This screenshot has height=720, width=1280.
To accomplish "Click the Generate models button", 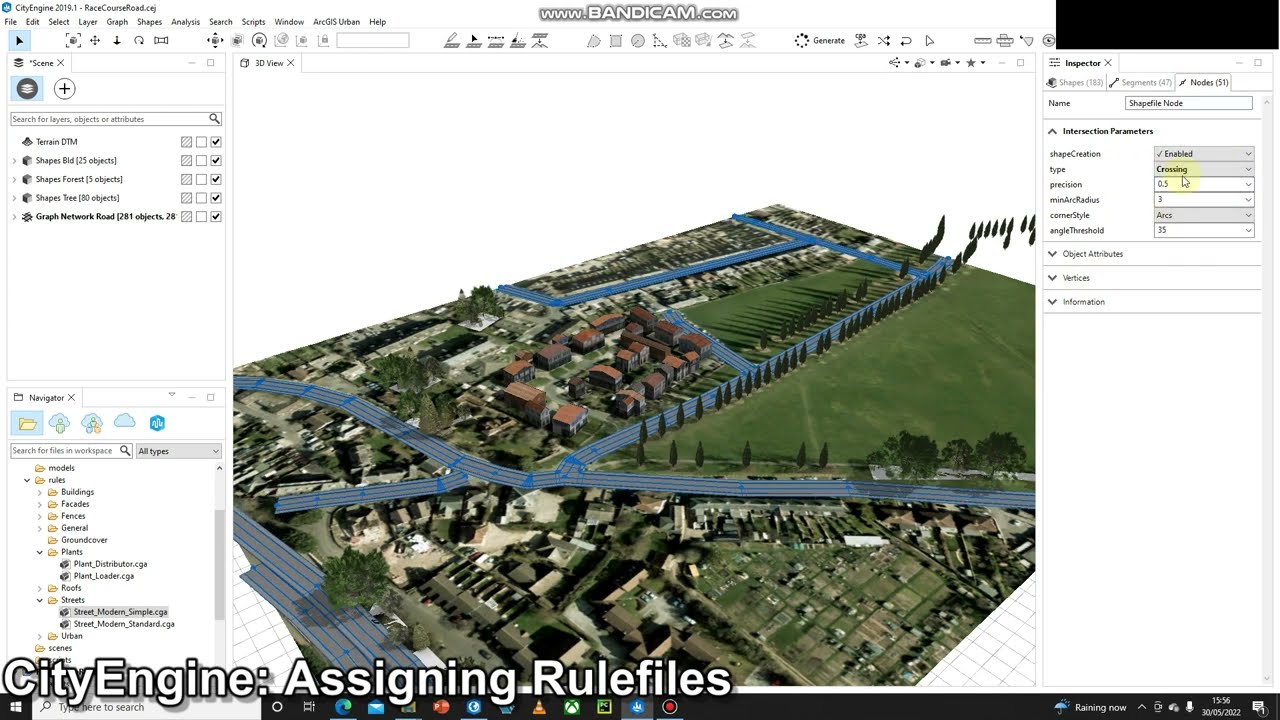I will pyautogui.click(x=820, y=41).
